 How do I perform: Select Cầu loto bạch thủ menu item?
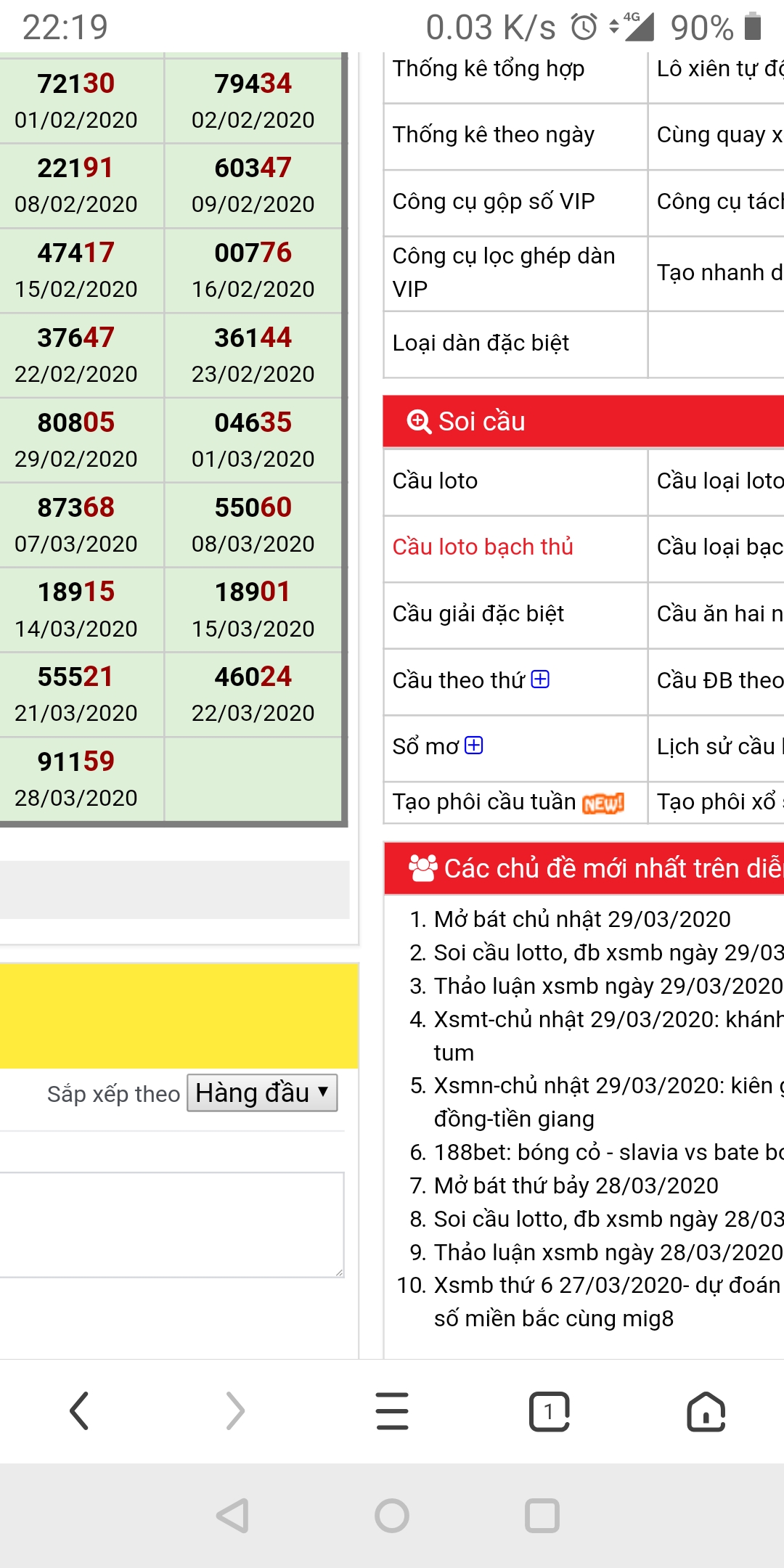coord(483,547)
